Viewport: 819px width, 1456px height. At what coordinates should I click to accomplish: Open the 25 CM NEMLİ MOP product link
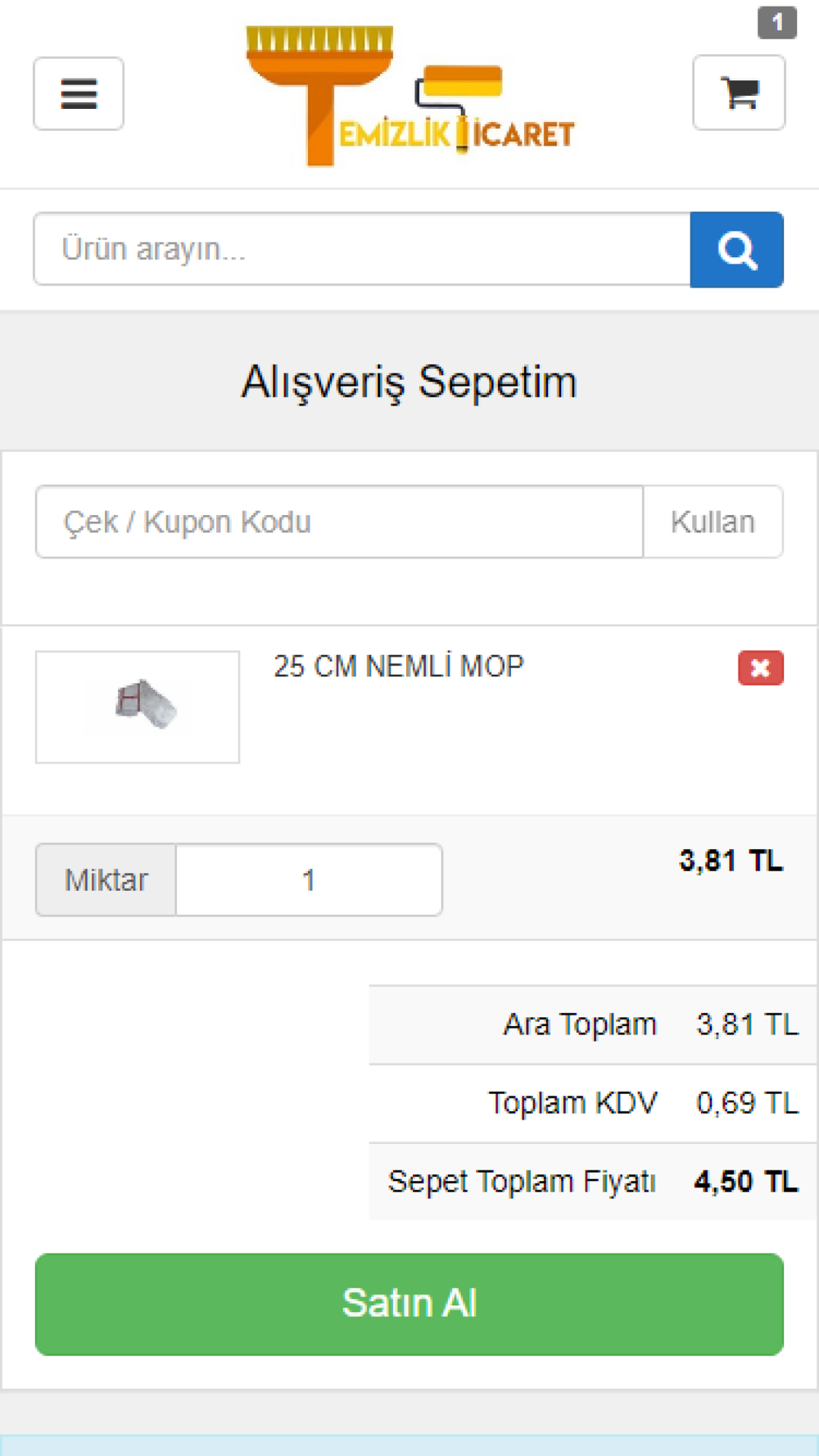point(398,666)
